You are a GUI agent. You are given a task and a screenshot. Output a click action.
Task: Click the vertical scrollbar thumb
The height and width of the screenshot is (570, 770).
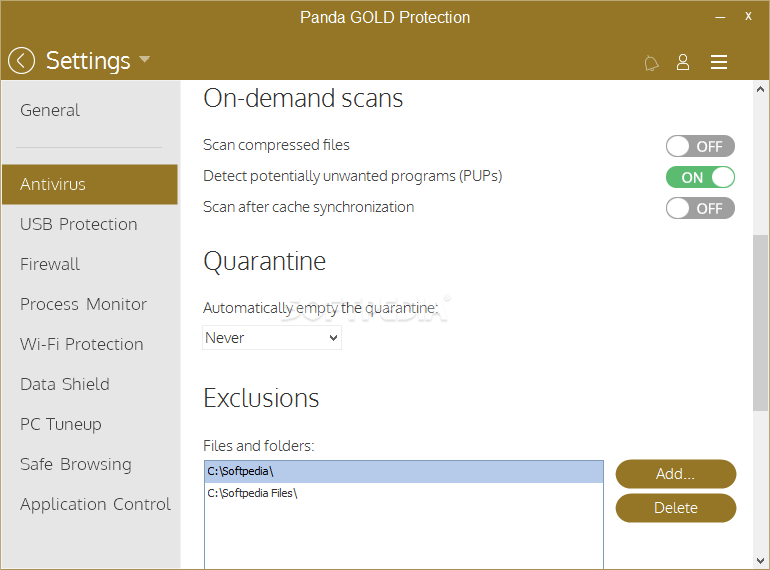tap(760, 323)
